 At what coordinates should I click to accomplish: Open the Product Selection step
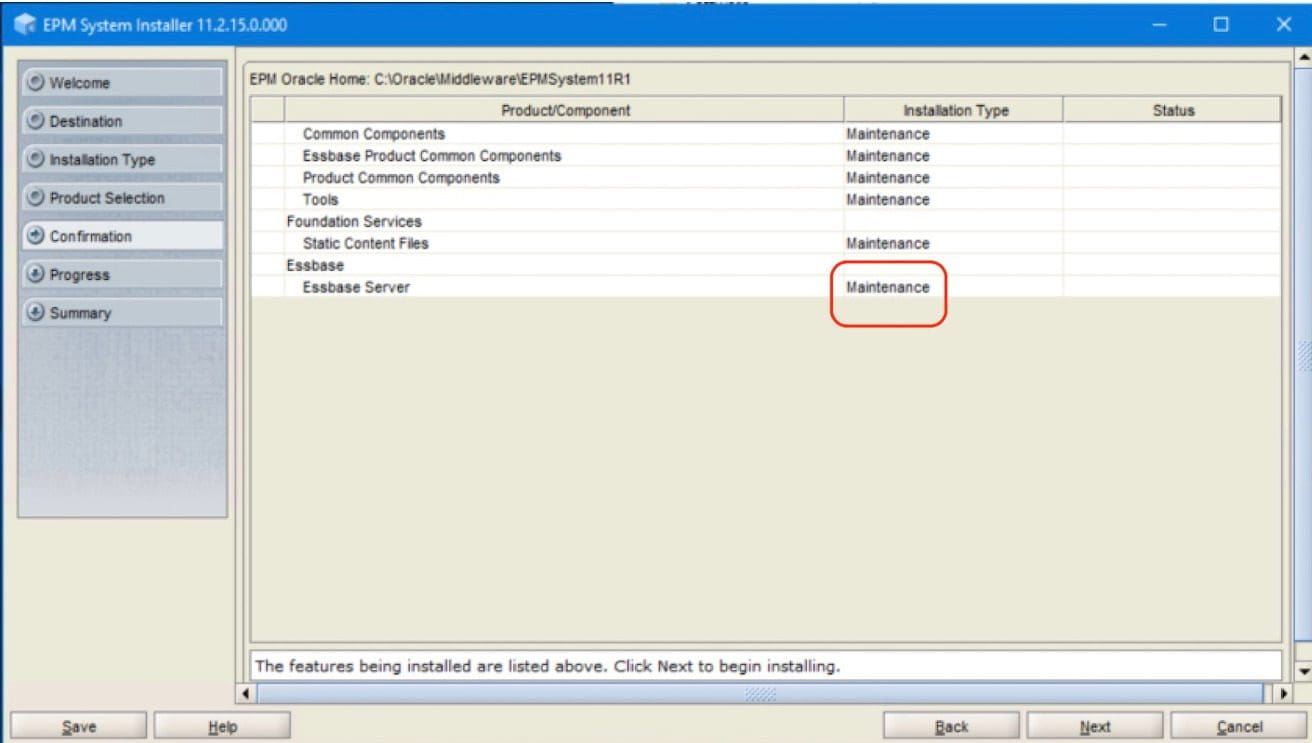tap(123, 198)
